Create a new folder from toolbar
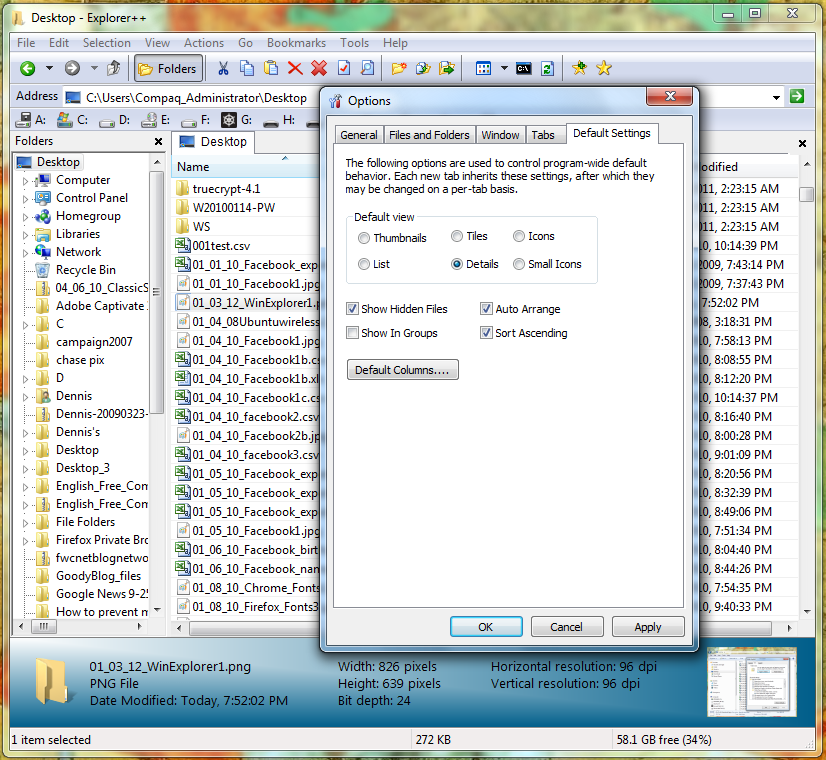This screenshot has width=826, height=760. [399, 68]
